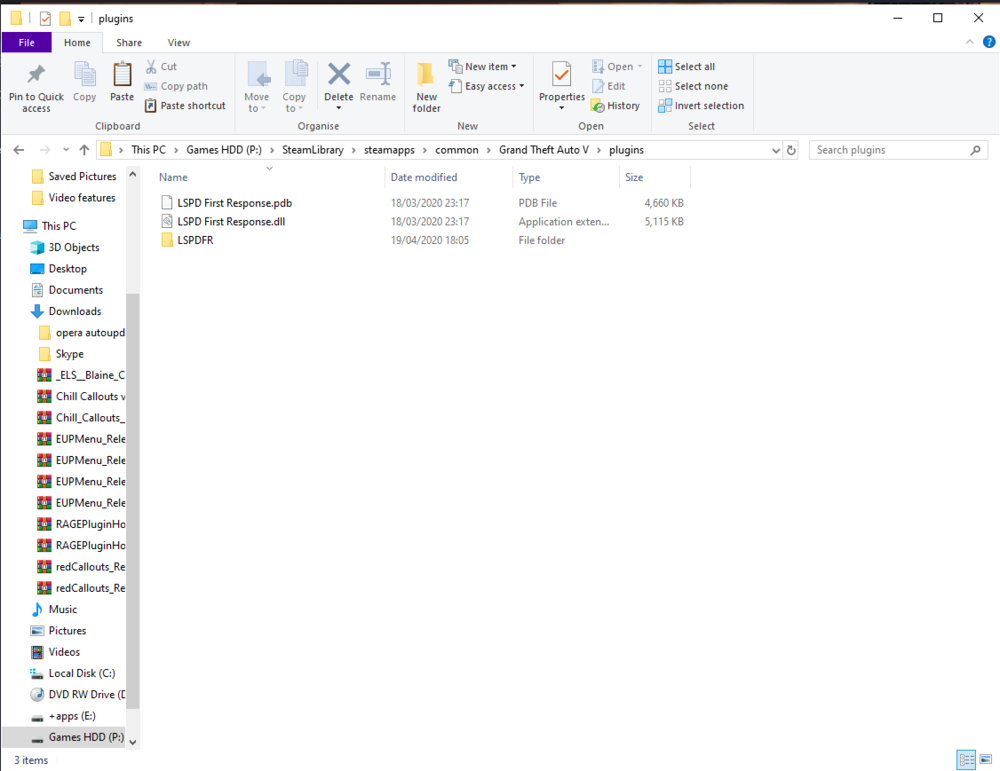Click the Edit ribbon button
The image size is (1000, 771).
(608, 86)
